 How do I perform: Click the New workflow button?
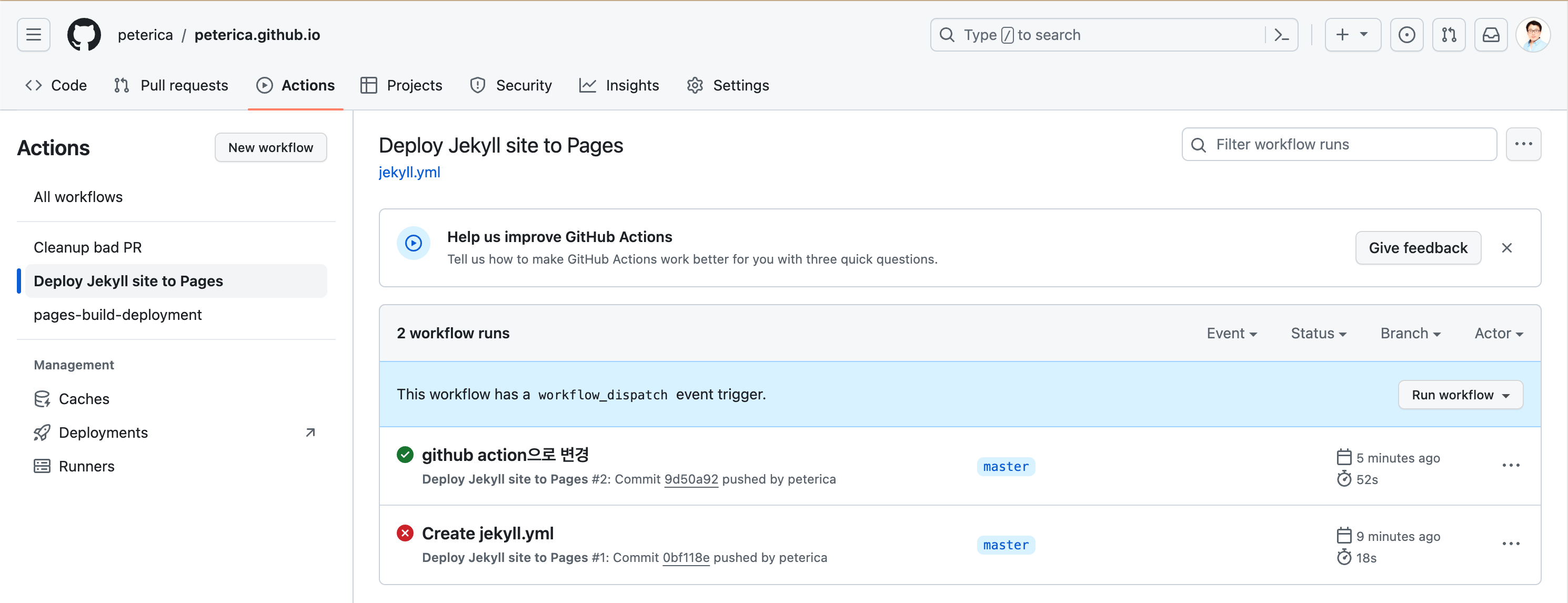click(270, 147)
